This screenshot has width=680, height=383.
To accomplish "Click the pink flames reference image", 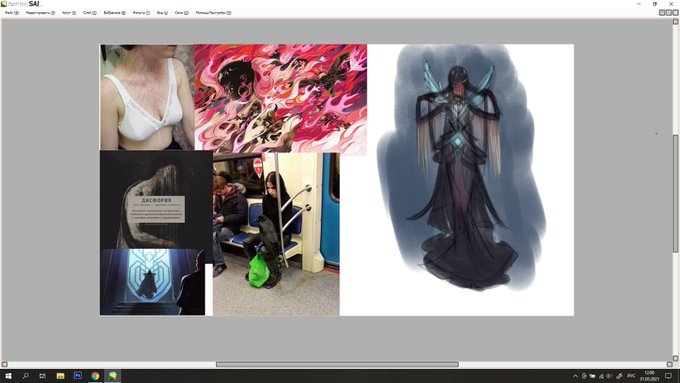I will click(281, 98).
